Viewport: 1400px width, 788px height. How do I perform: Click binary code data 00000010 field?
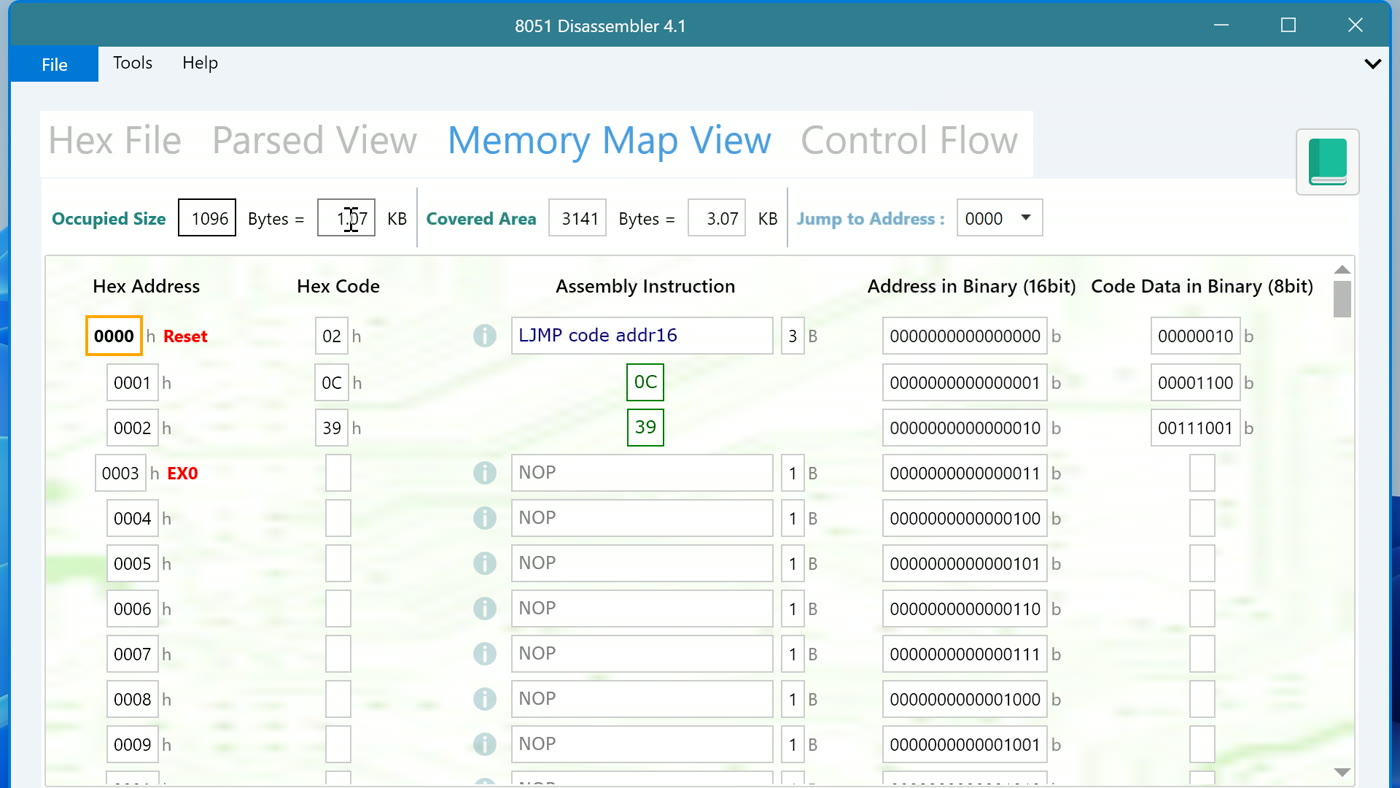click(1196, 336)
